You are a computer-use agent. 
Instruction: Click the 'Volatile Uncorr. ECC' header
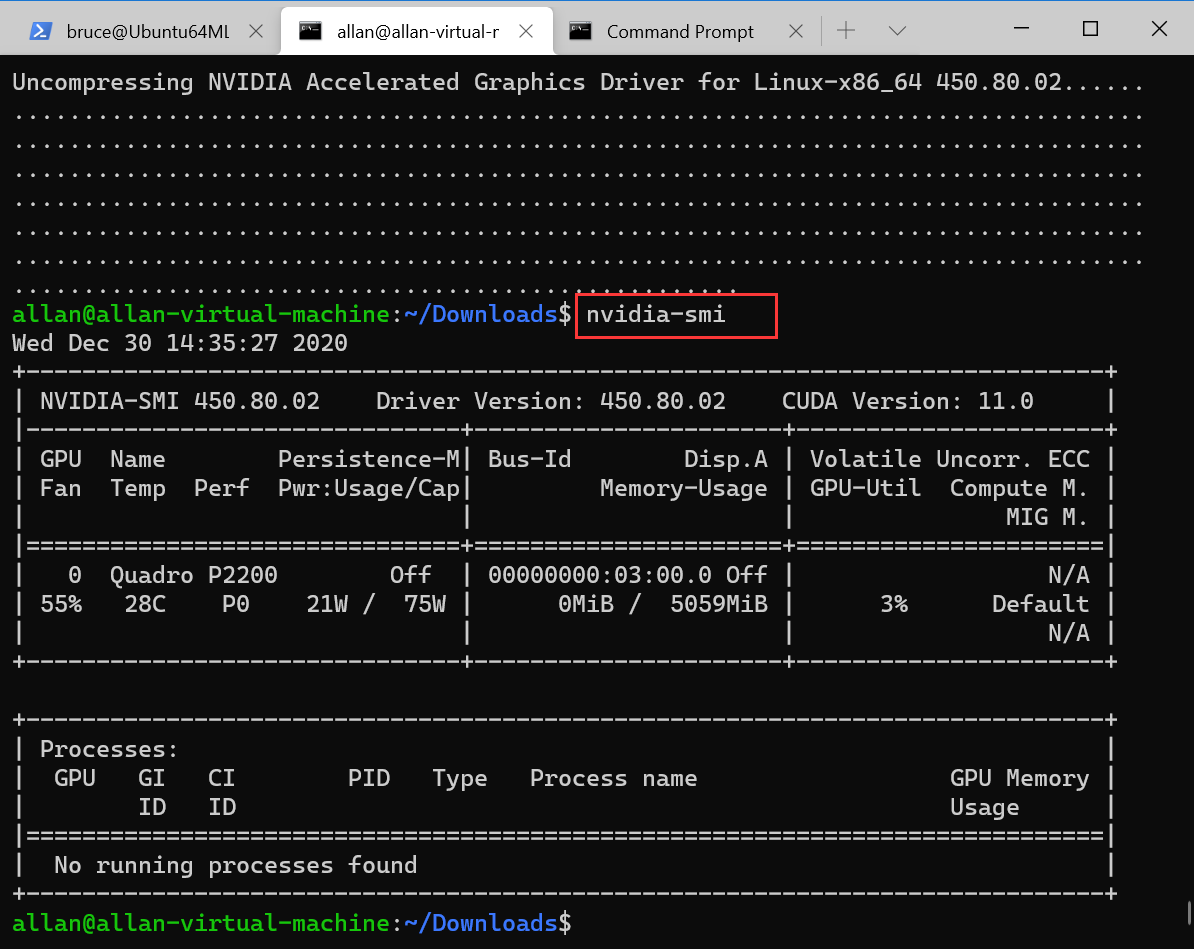point(950,459)
